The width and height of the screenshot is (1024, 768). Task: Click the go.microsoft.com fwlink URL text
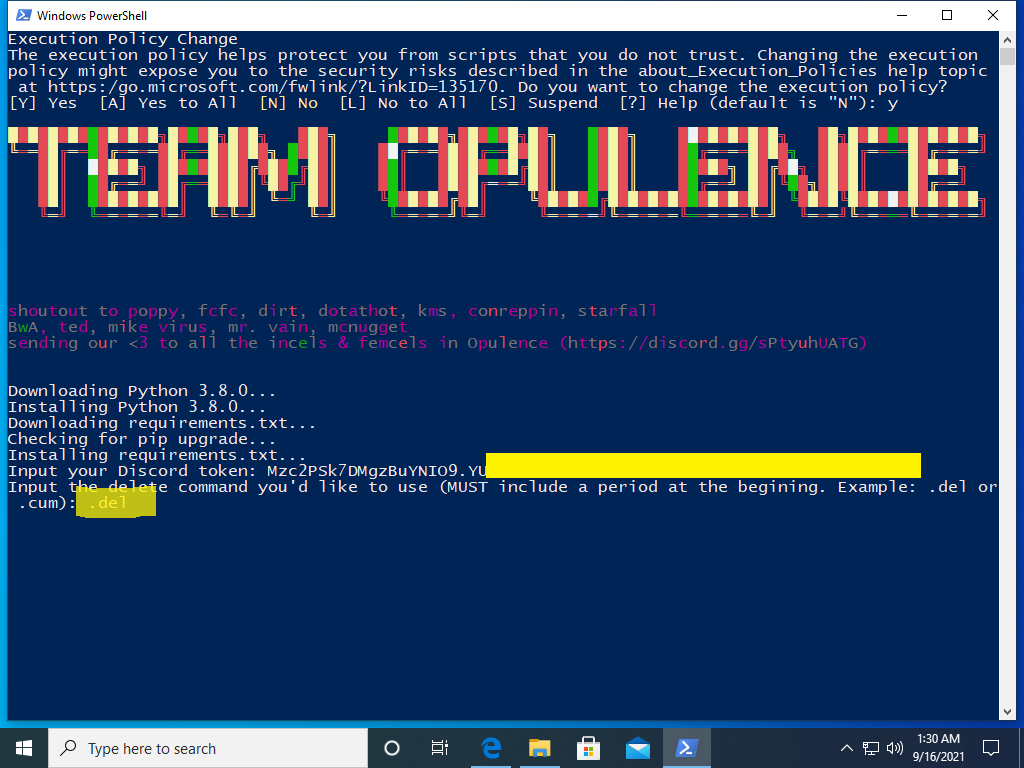click(272, 87)
